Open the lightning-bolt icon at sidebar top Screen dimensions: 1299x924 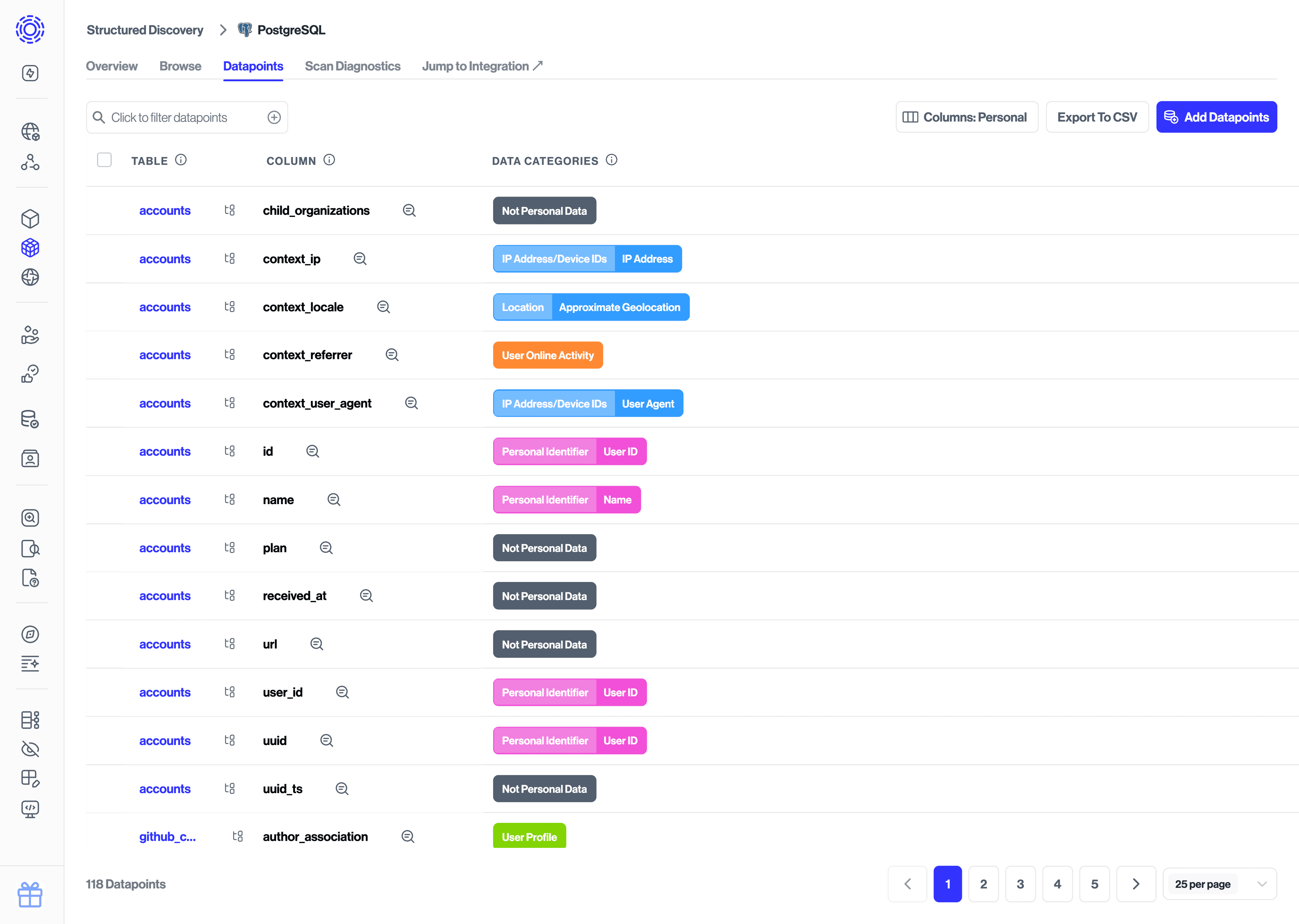tap(31, 73)
